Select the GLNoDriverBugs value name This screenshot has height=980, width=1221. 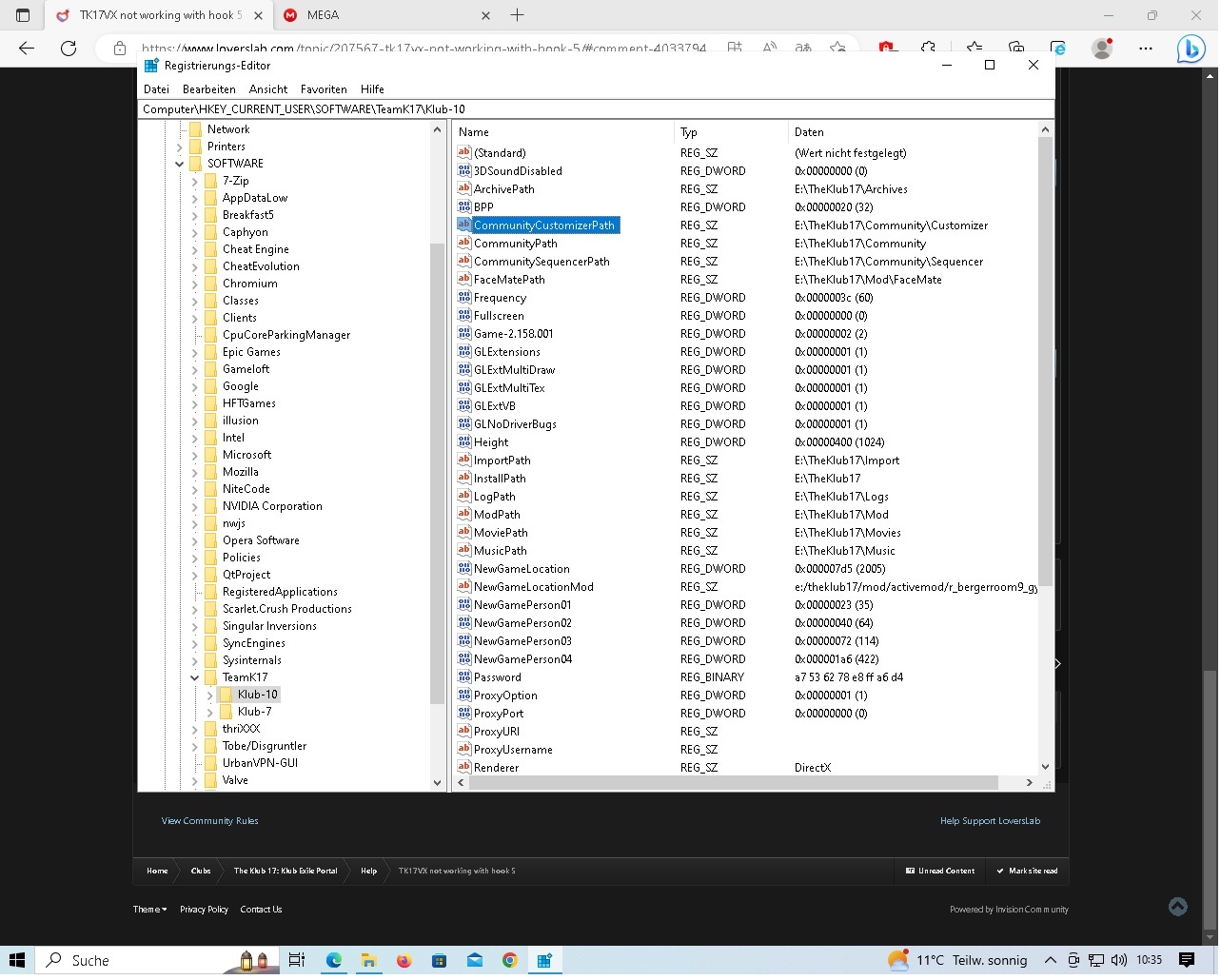pyautogui.click(x=515, y=424)
